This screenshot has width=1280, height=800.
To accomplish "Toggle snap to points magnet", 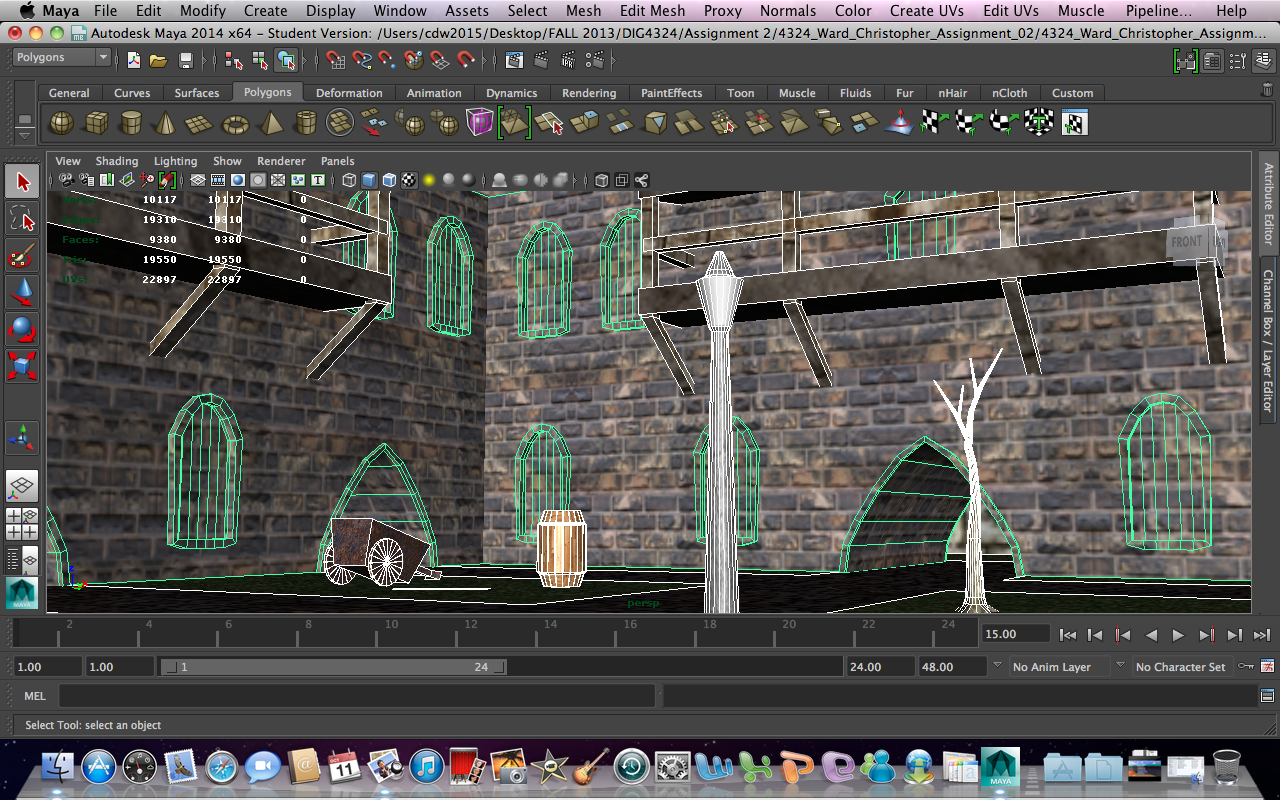I will click(x=387, y=60).
